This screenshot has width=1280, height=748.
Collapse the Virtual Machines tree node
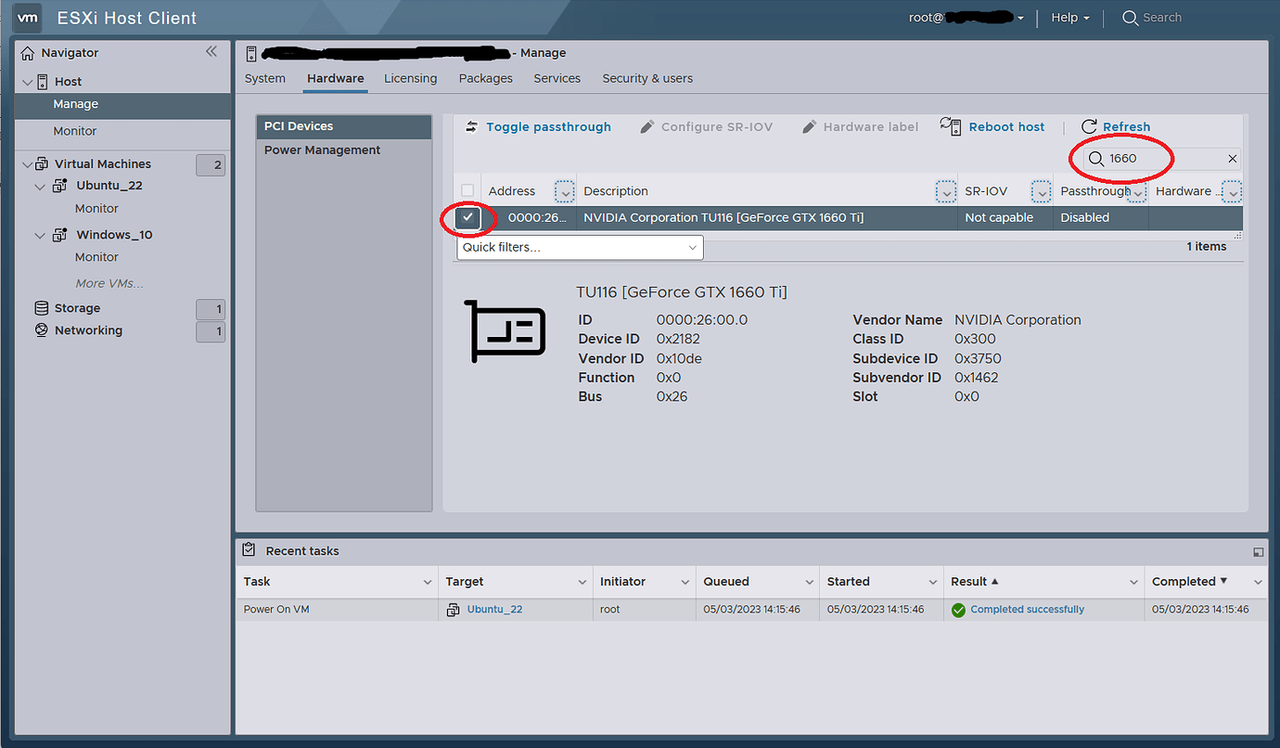click(x=26, y=163)
